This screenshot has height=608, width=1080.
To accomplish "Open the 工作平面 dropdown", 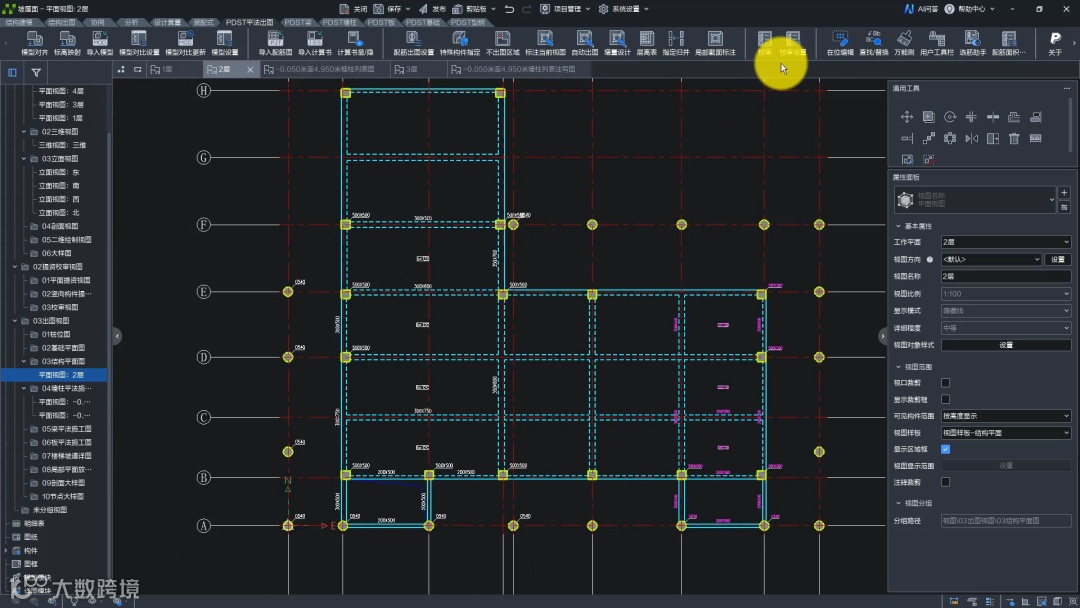I will 1005,242.
